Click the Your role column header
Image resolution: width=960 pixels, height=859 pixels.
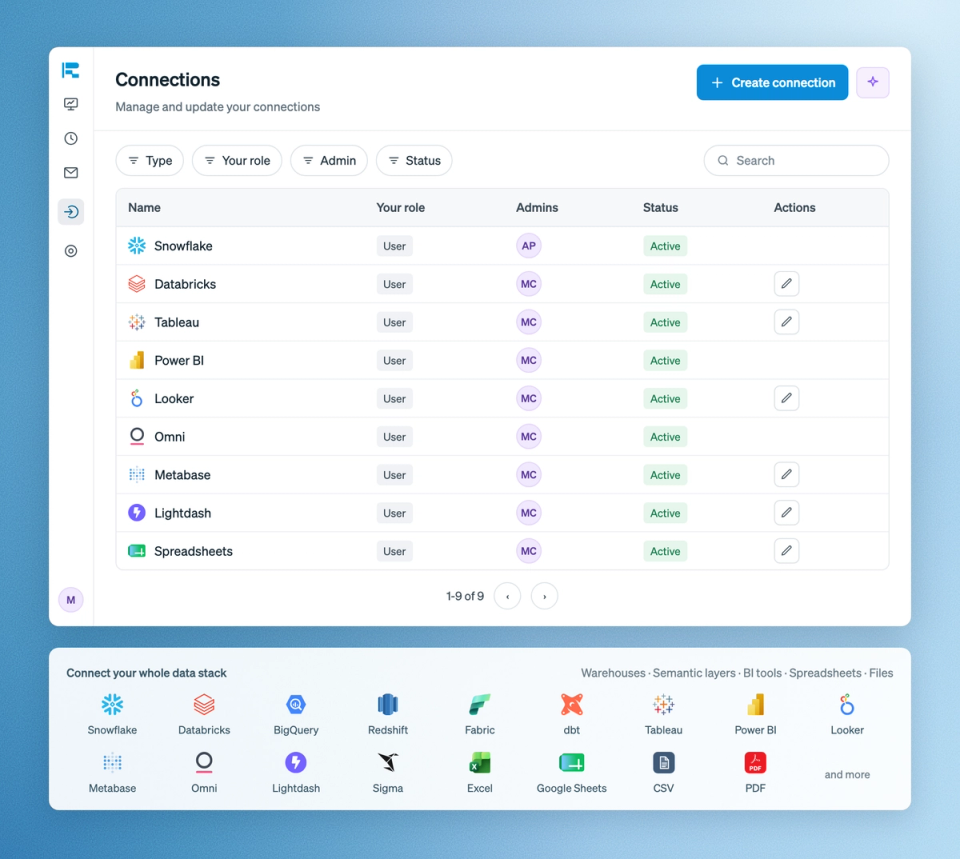[400, 208]
